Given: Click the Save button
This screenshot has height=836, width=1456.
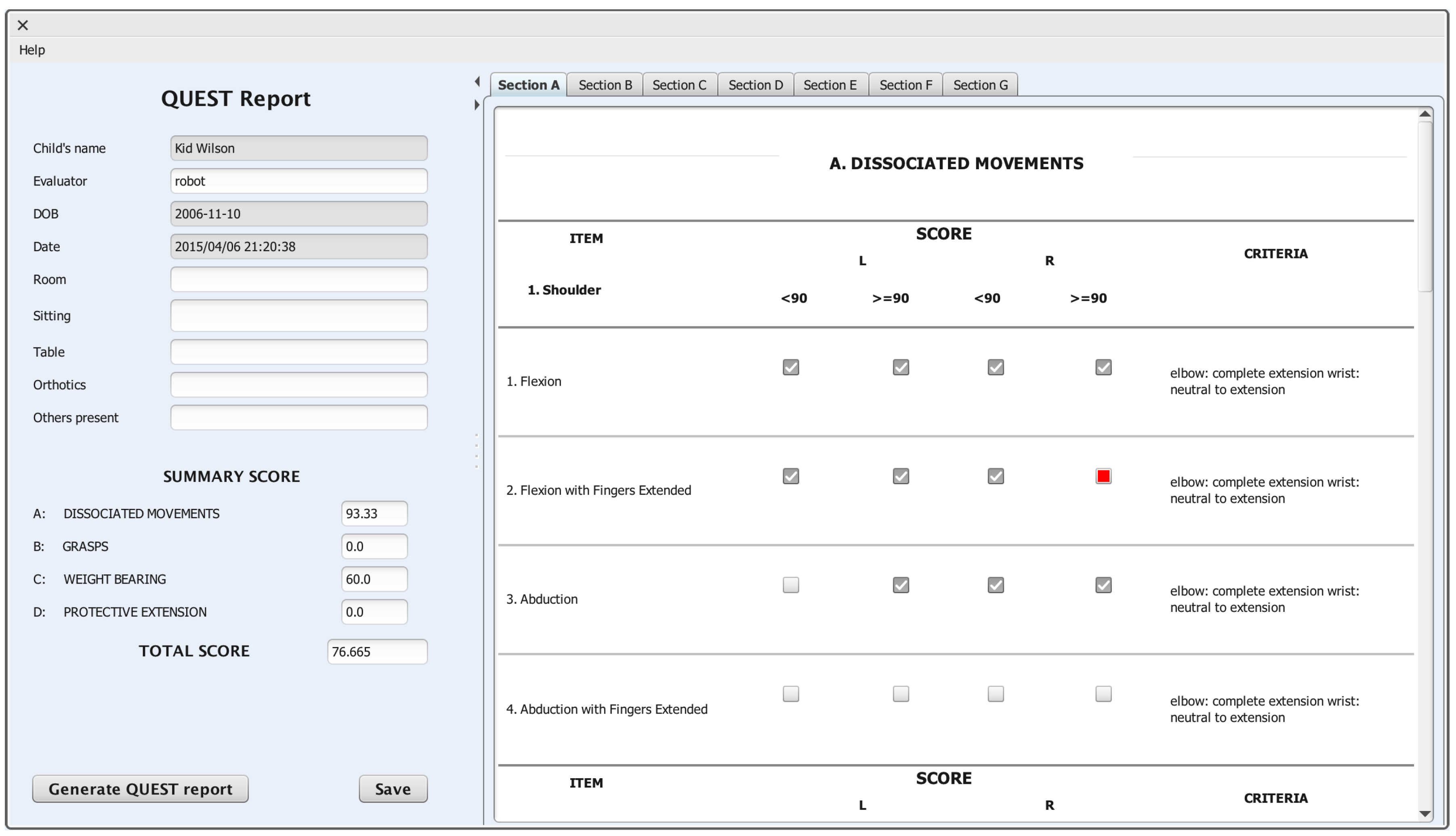Looking at the screenshot, I should [393, 789].
